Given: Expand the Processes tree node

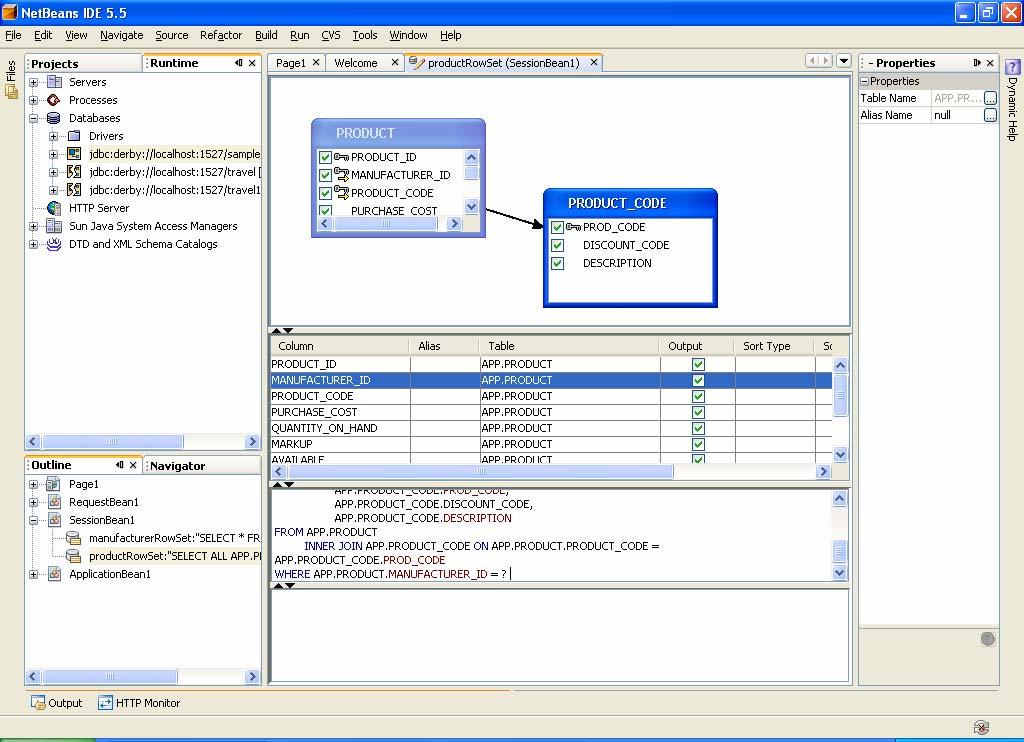Looking at the screenshot, I should 33,101.
